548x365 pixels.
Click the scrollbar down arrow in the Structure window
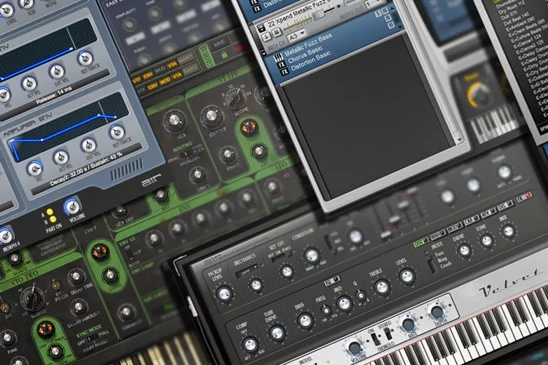click(459, 140)
